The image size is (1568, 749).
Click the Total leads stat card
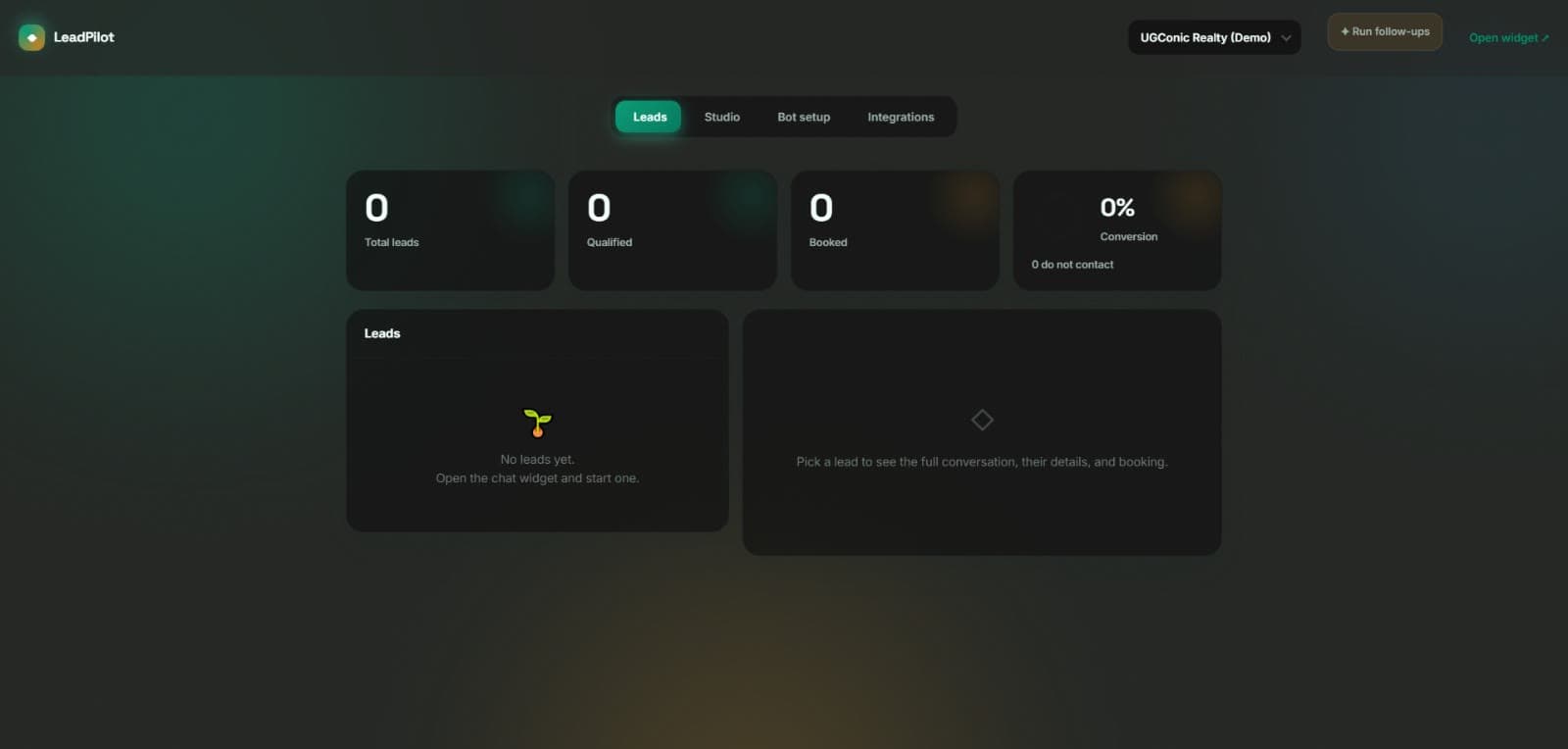point(450,230)
